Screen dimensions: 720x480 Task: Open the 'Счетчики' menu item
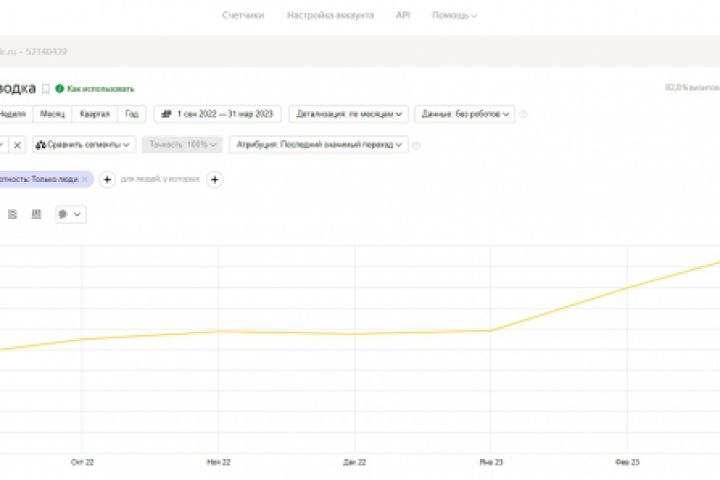[x=243, y=16]
